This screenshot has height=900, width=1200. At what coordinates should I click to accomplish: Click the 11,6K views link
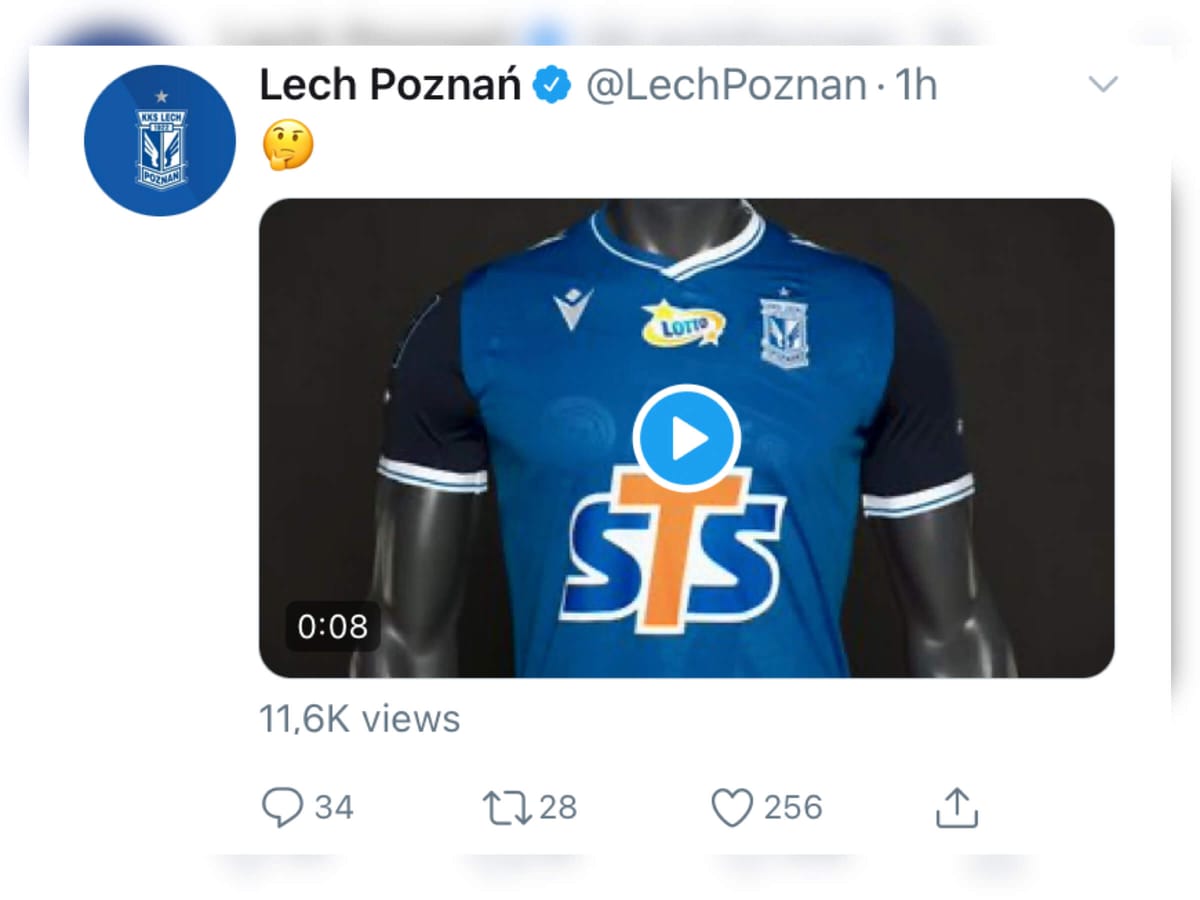pyautogui.click(x=358, y=717)
